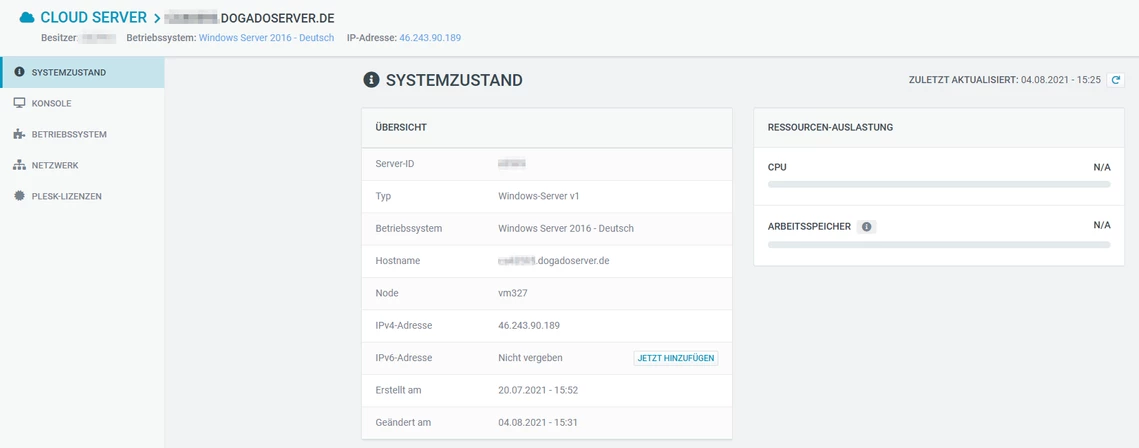Open Plesk-Lizenzen in the sidebar
This screenshot has height=448, width=1139.
pos(67,196)
